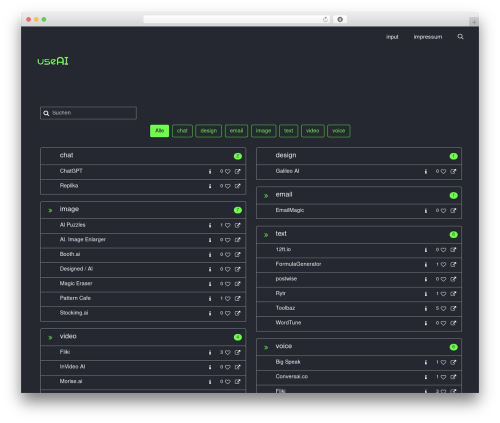500x423 pixels.
Task: Filter by image category
Action: pyautogui.click(x=263, y=131)
